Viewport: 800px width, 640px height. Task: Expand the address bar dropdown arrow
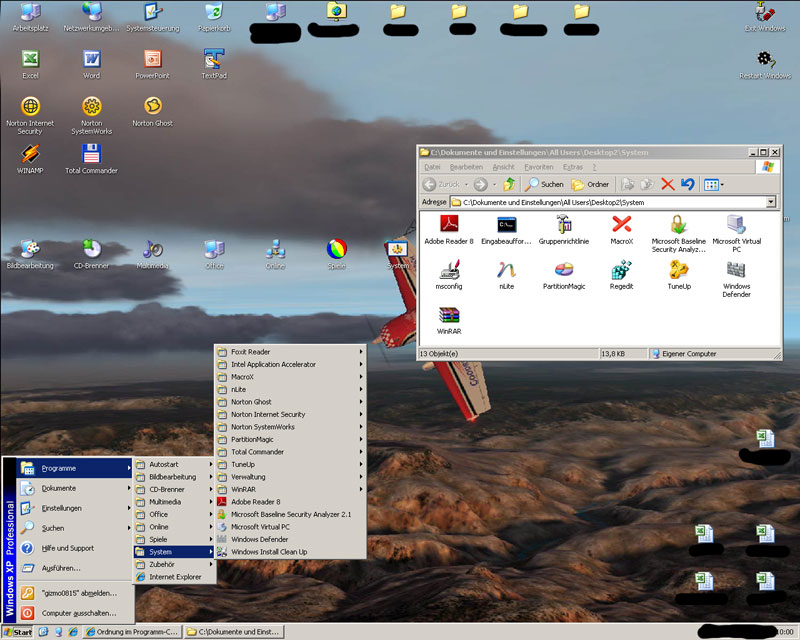(x=771, y=202)
